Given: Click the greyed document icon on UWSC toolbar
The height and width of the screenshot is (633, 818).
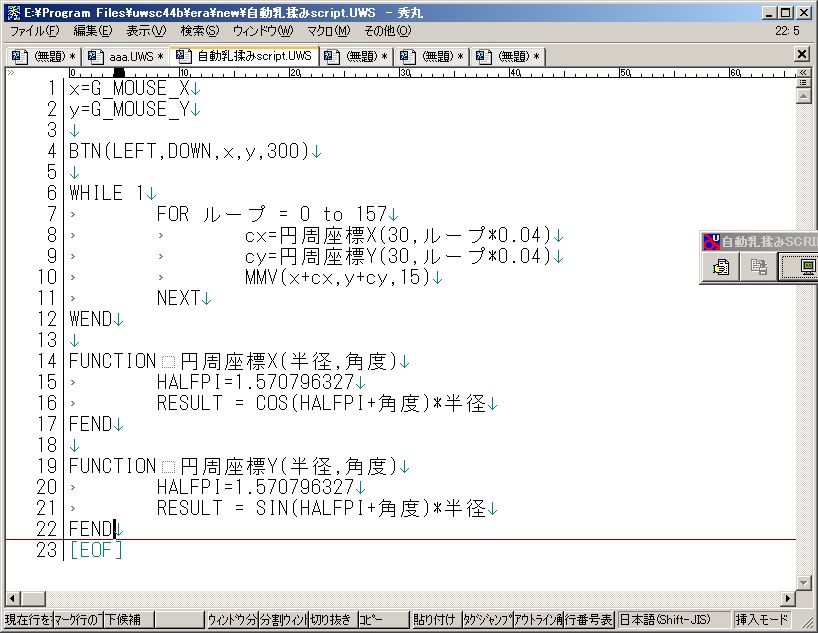Looking at the screenshot, I should pos(759,267).
